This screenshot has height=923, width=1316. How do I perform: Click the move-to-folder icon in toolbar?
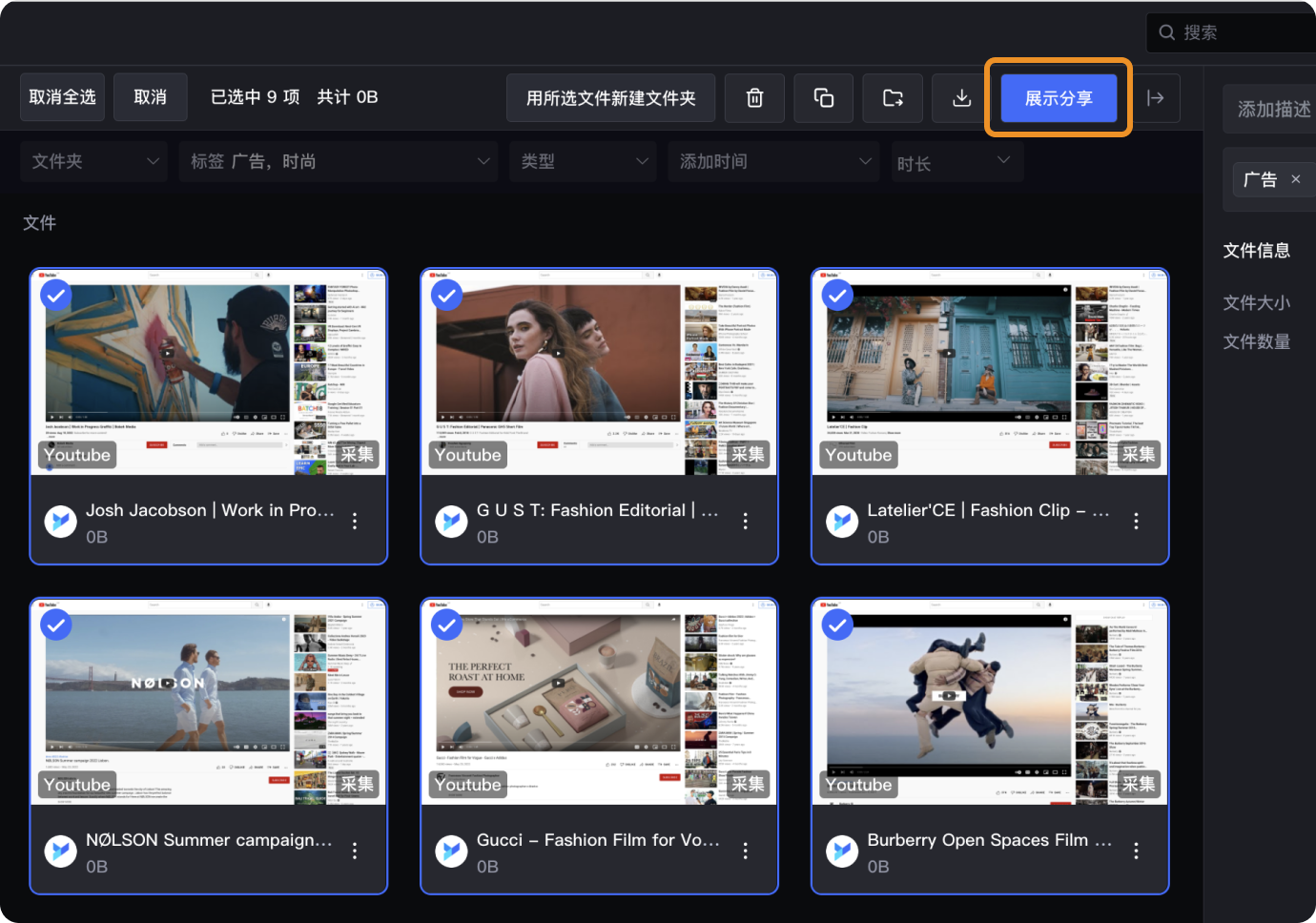(893, 98)
